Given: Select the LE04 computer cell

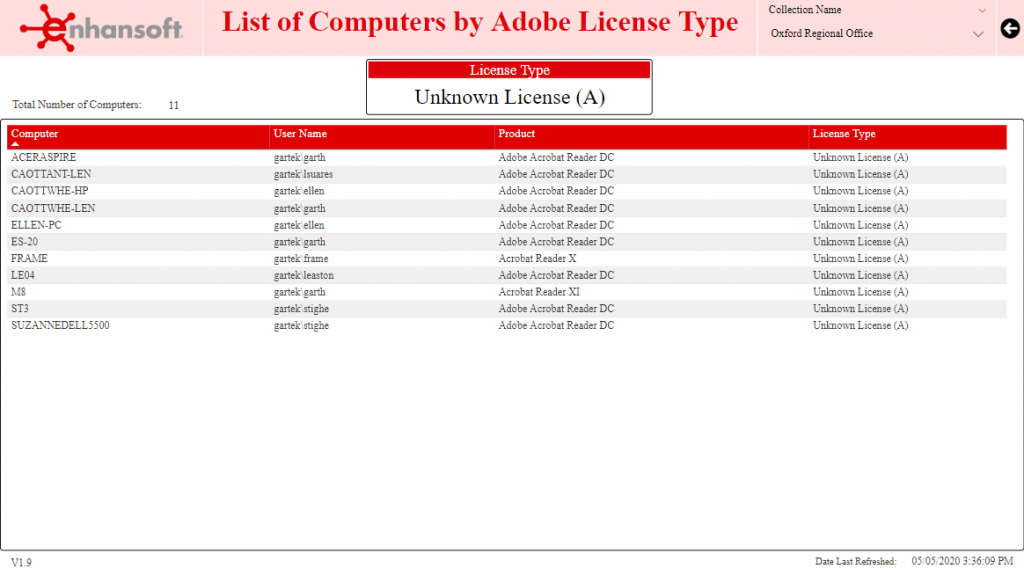Looking at the screenshot, I should point(23,276).
